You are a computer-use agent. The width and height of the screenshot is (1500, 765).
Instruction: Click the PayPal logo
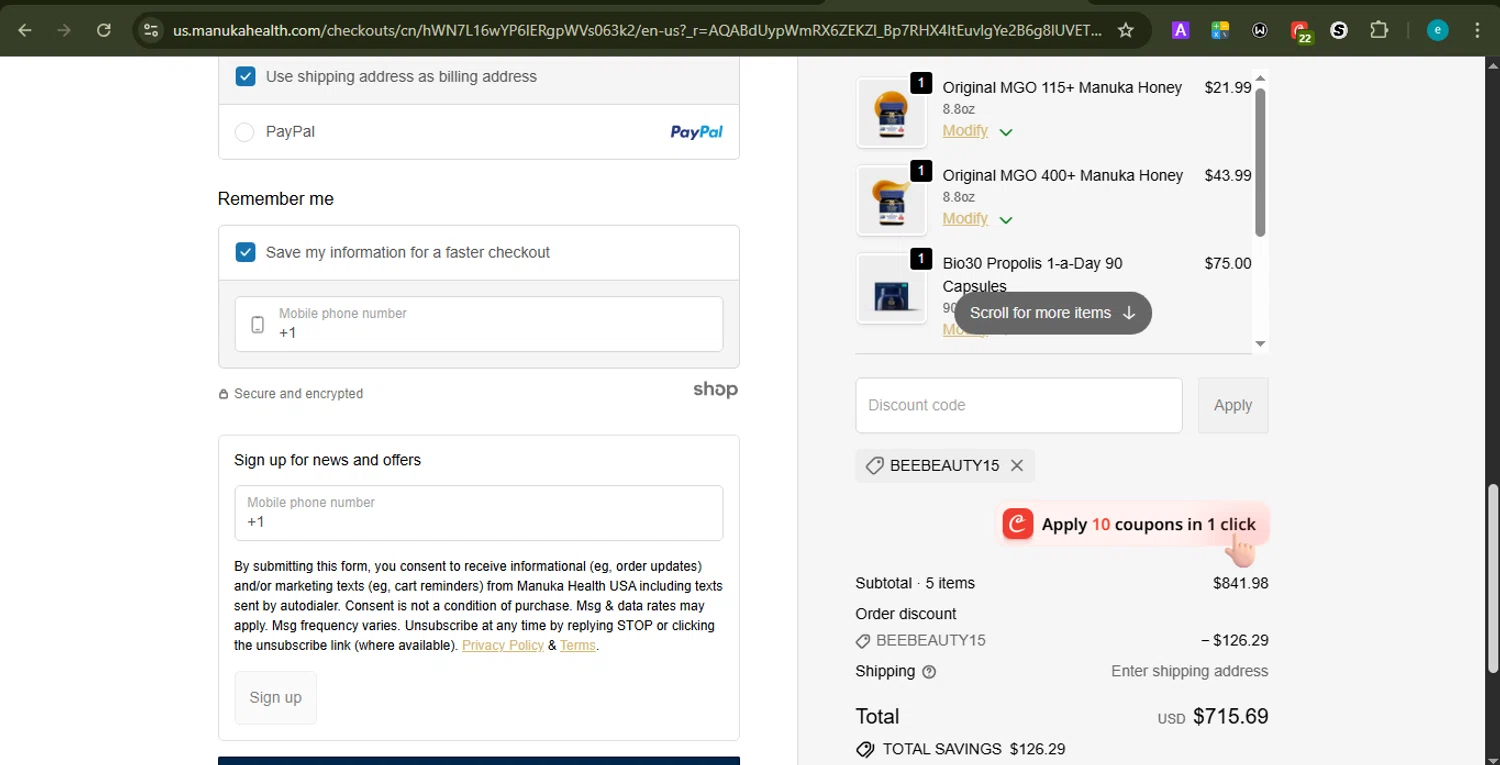pos(696,132)
